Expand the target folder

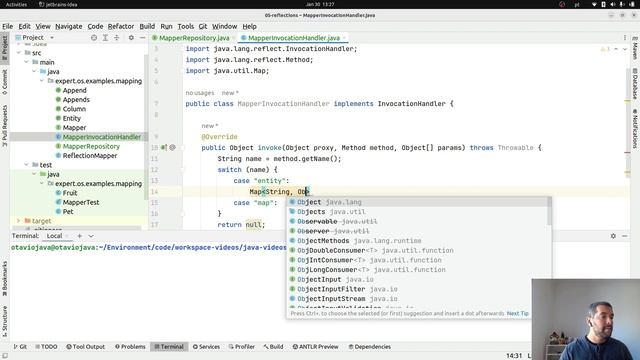(18, 221)
